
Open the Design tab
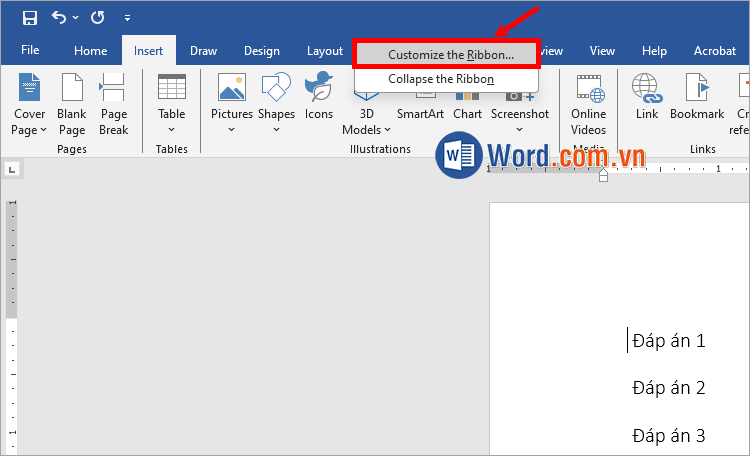262,51
